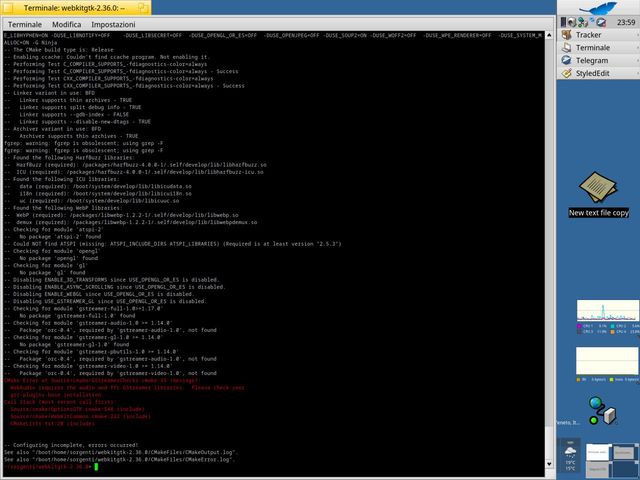The height and width of the screenshot is (480, 640).
Task: Click the weather cloud replicant widget
Action: coord(570,456)
